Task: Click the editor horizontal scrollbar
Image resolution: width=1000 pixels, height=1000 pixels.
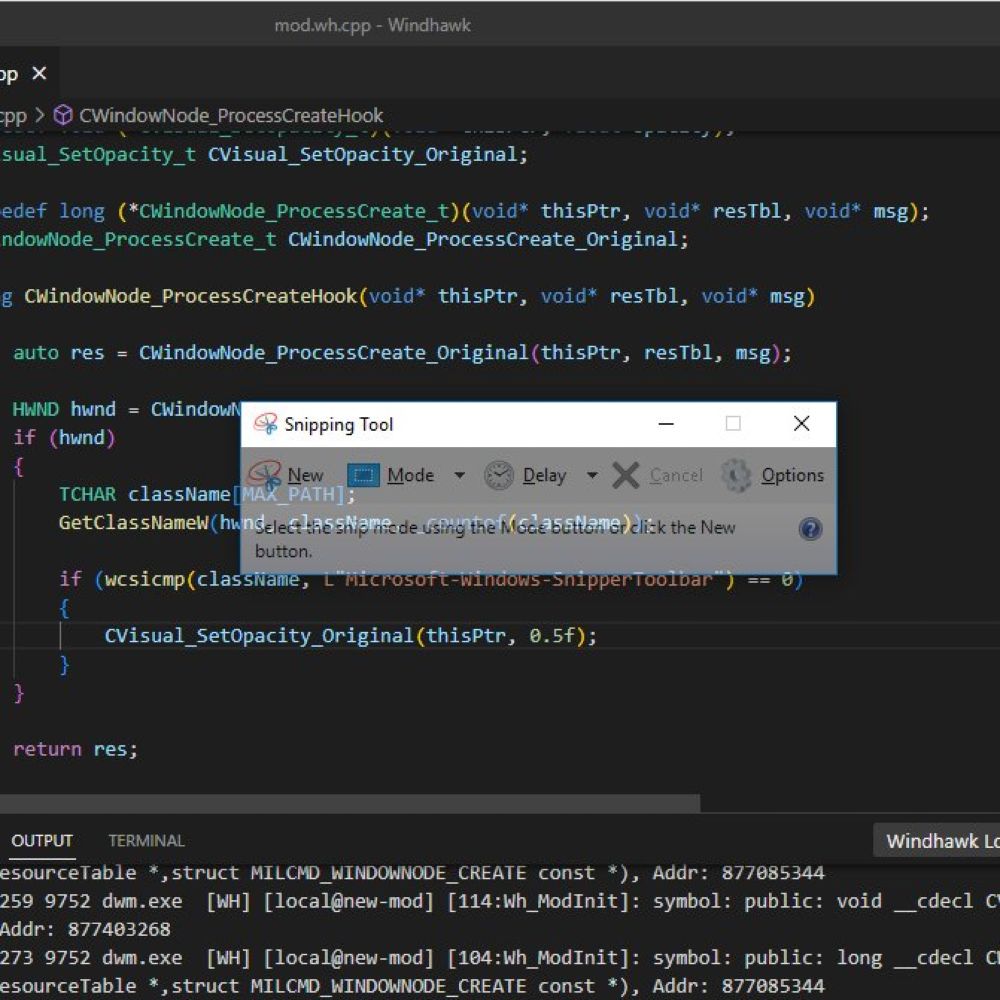Action: pos(349,803)
